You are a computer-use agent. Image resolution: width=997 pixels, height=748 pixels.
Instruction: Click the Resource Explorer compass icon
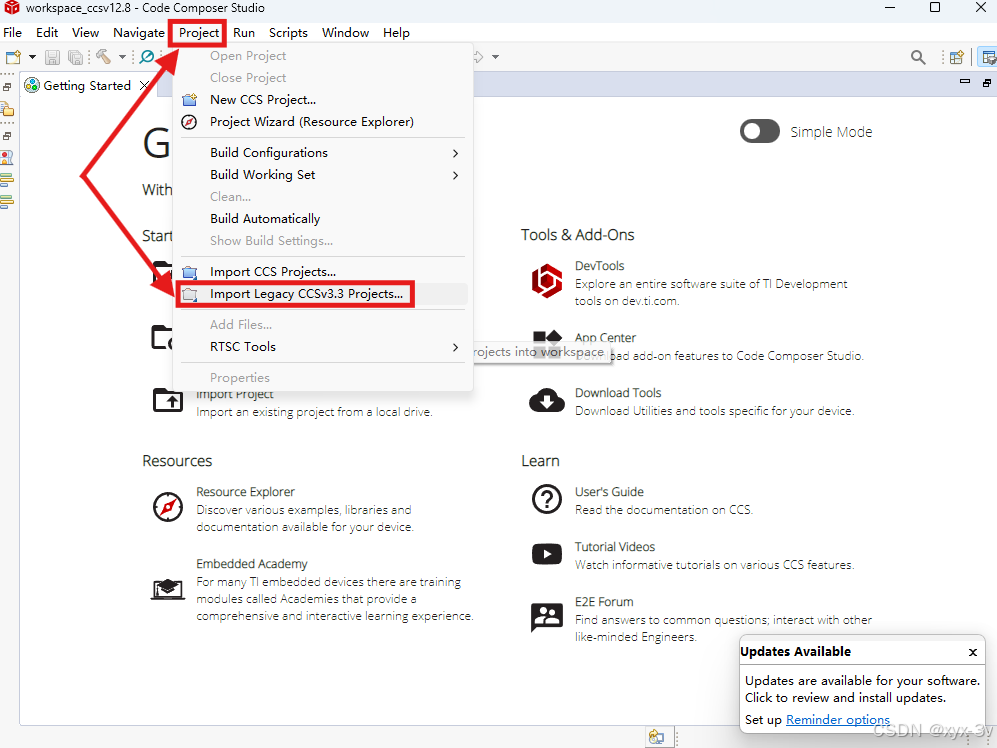click(168, 508)
